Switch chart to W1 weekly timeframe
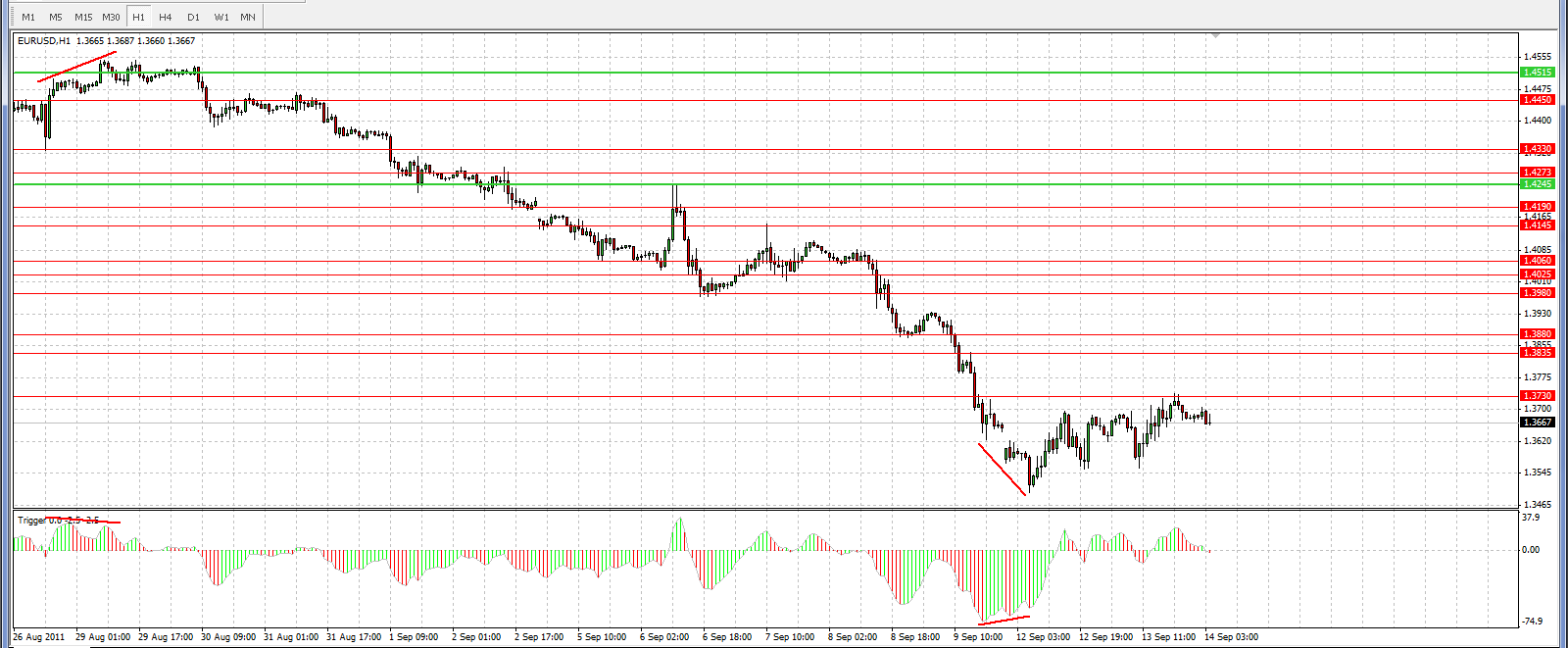 (x=221, y=17)
